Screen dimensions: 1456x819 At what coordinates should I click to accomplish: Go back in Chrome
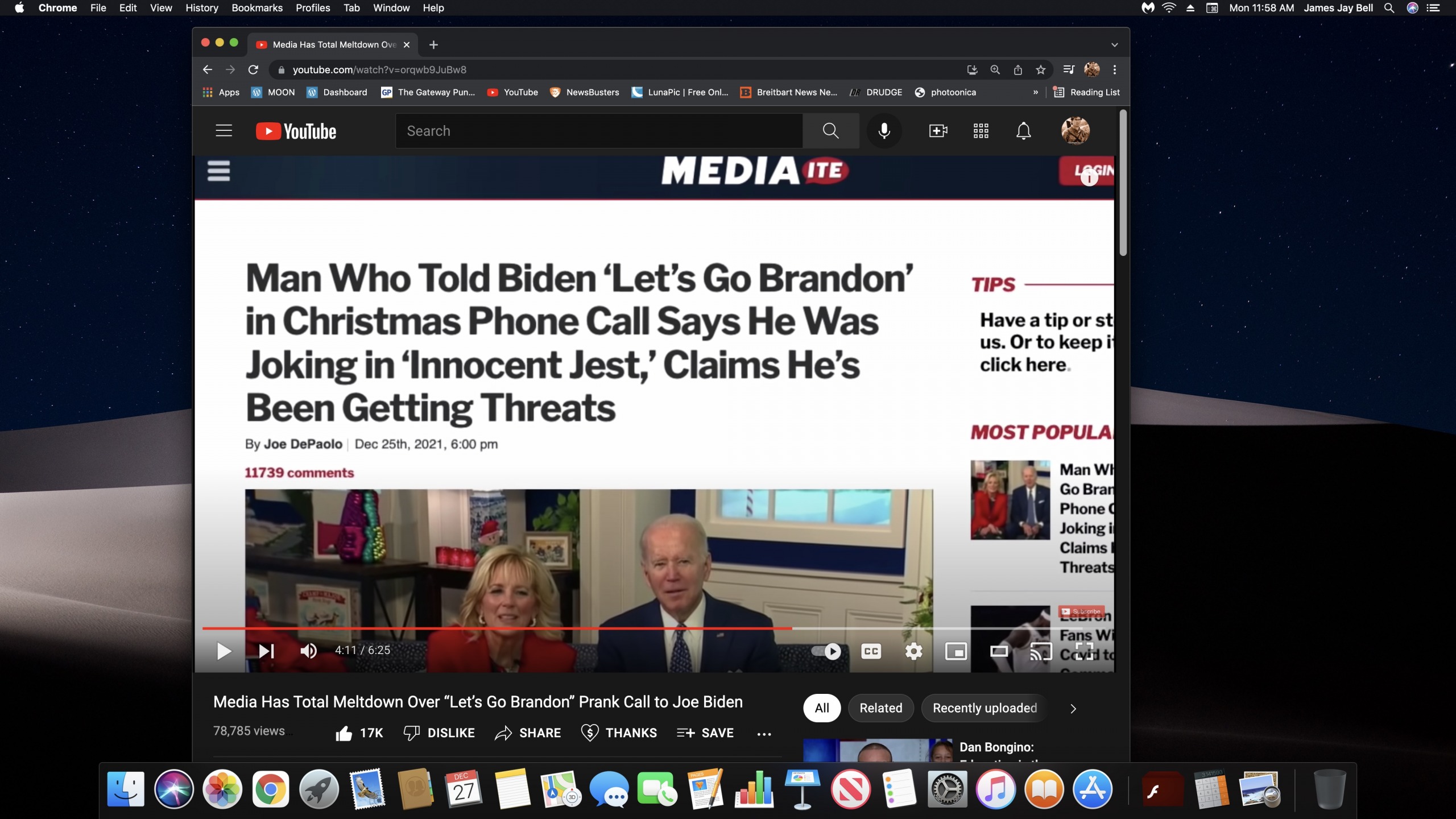point(208,69)
